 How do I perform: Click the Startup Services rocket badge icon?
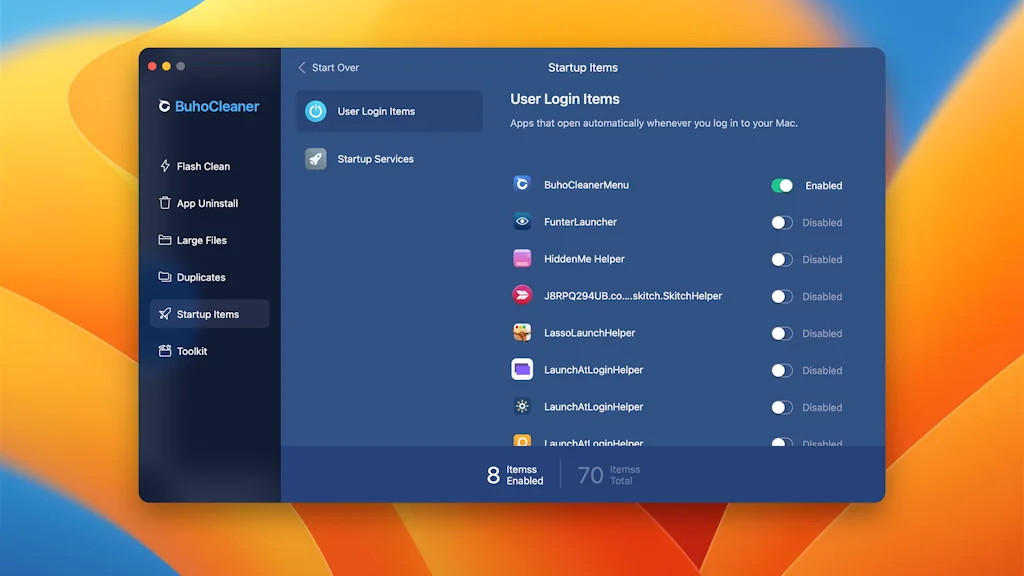[x=316, y=158]
